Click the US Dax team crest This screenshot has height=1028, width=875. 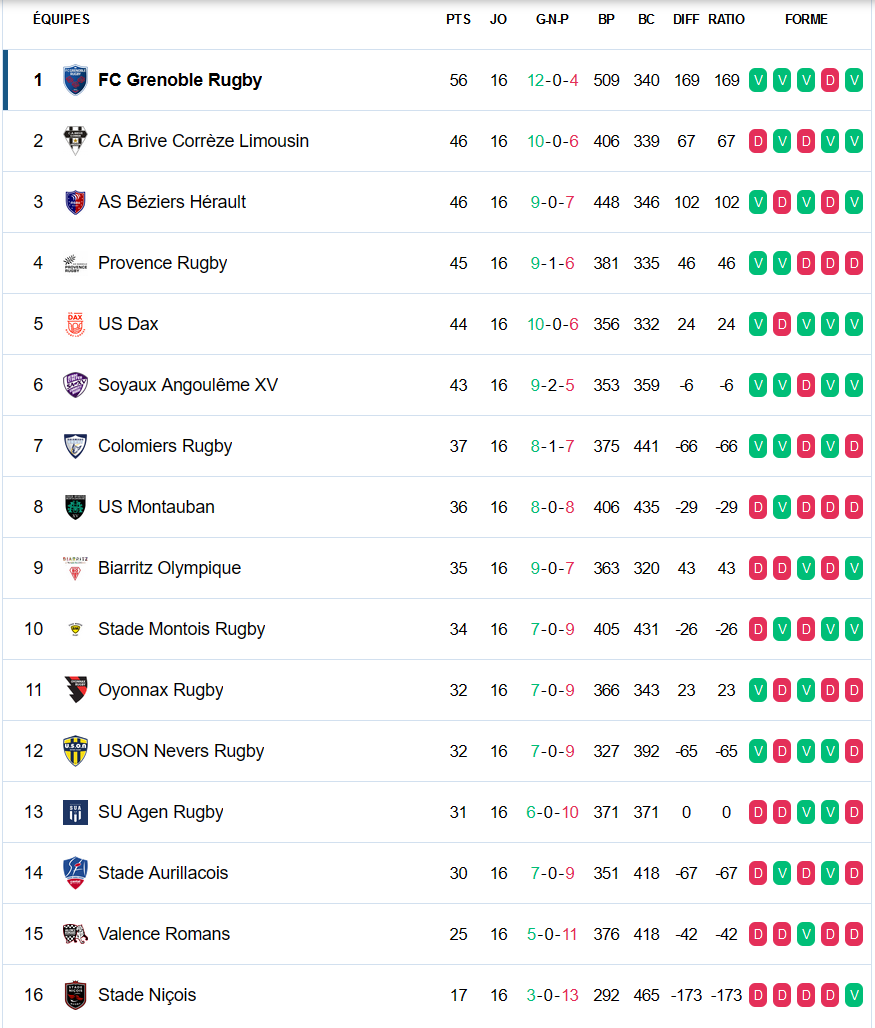click(75, 324)
